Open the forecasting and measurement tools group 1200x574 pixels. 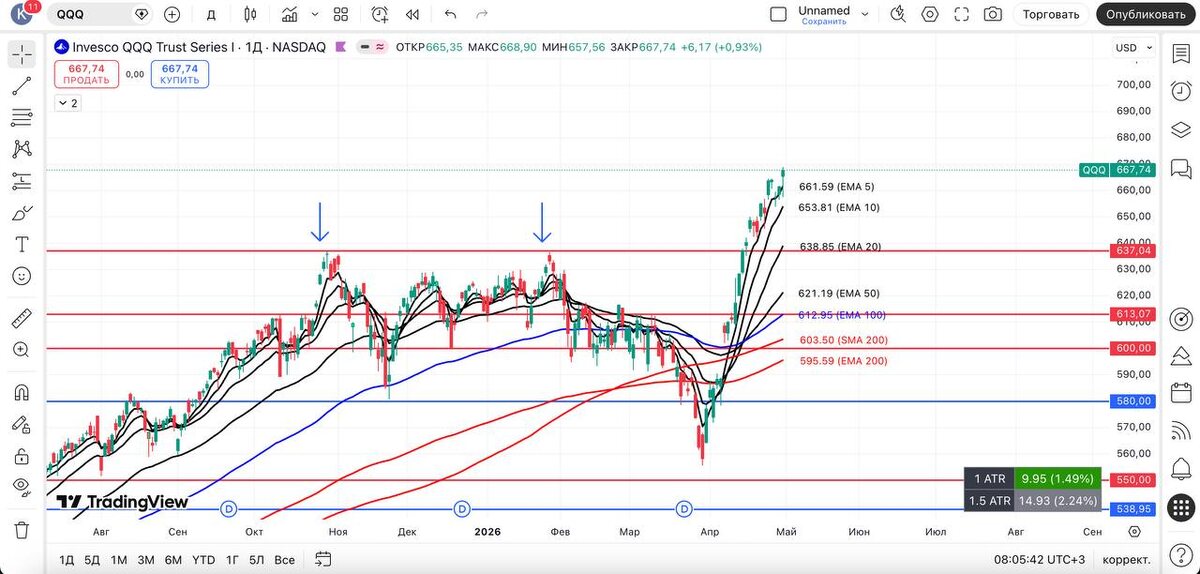click(x=21, y=181)
